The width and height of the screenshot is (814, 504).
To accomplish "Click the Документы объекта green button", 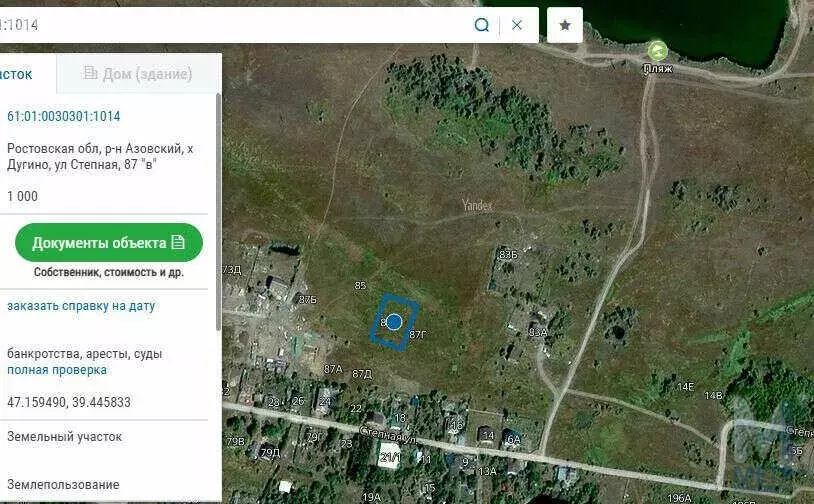I will pyautogui.click(x=108, y=242).
